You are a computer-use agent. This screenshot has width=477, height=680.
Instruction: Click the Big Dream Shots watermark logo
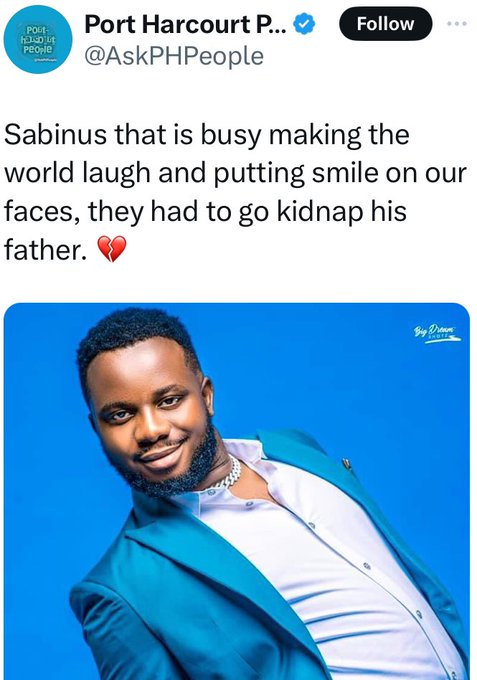tap(437, 334)
